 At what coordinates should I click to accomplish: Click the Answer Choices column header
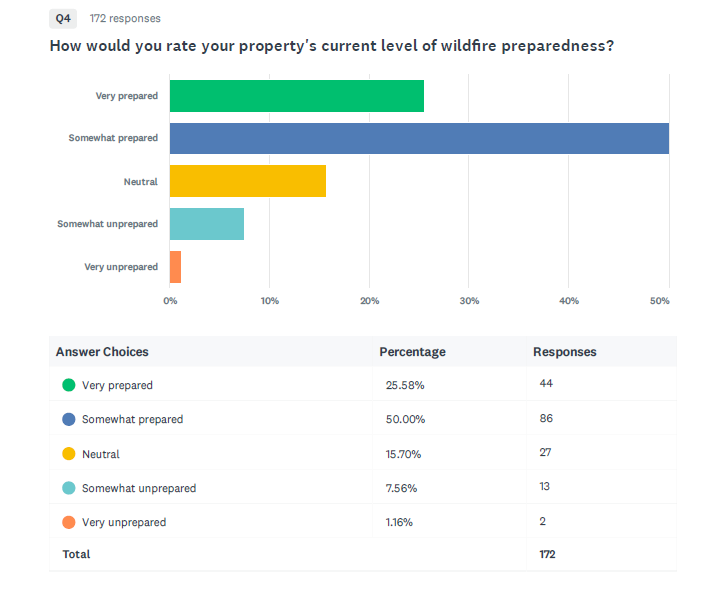point(102,352)
